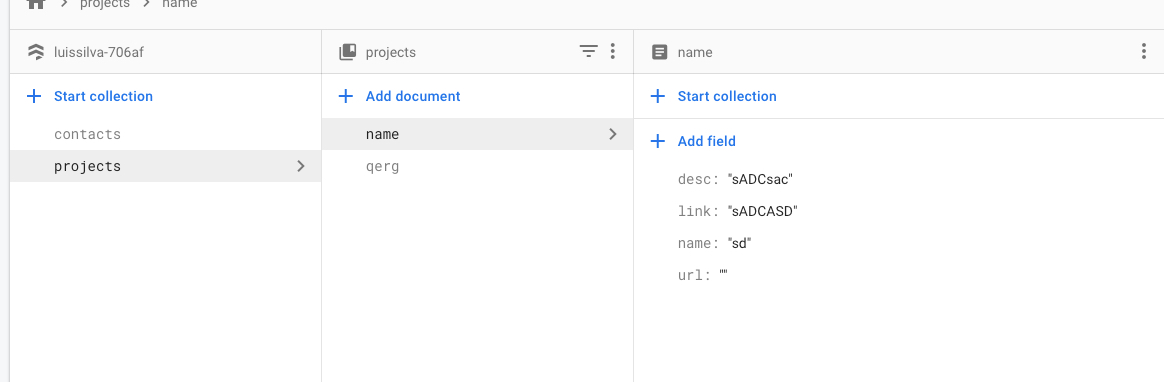Open the projects column three-dot menu
This screenshot has height=382, width=1164.
(612, 51)
